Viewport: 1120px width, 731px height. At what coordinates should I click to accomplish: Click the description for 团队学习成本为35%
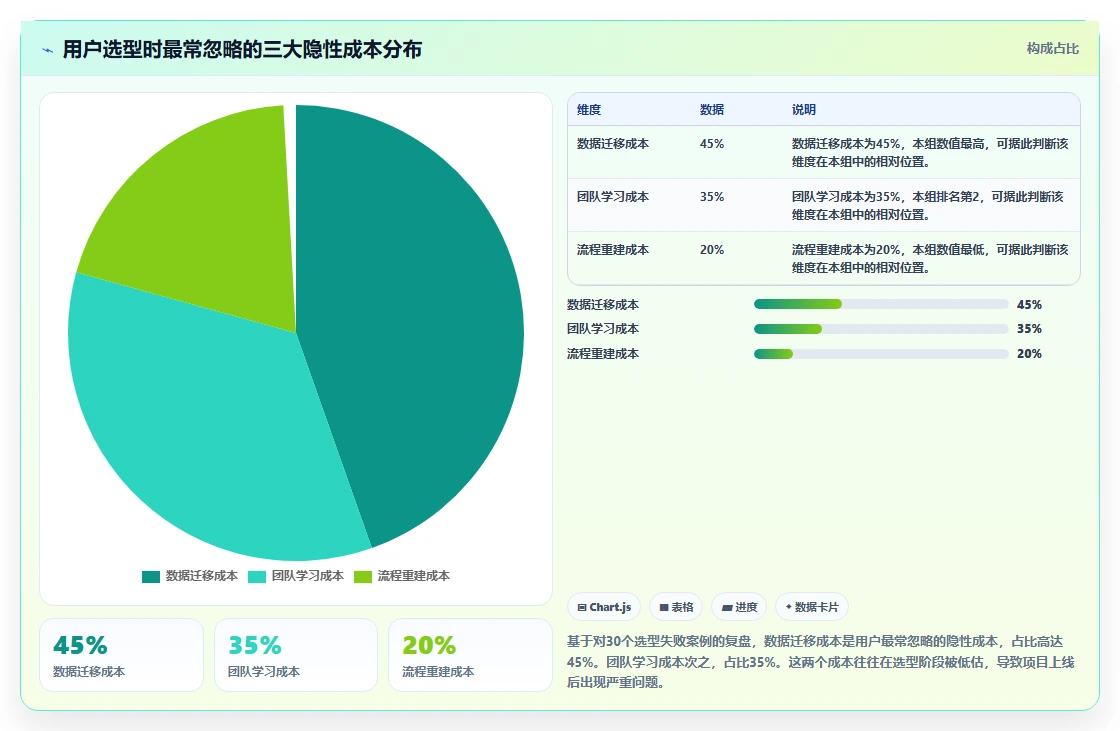pyautogui.click(x=928, y=206)
